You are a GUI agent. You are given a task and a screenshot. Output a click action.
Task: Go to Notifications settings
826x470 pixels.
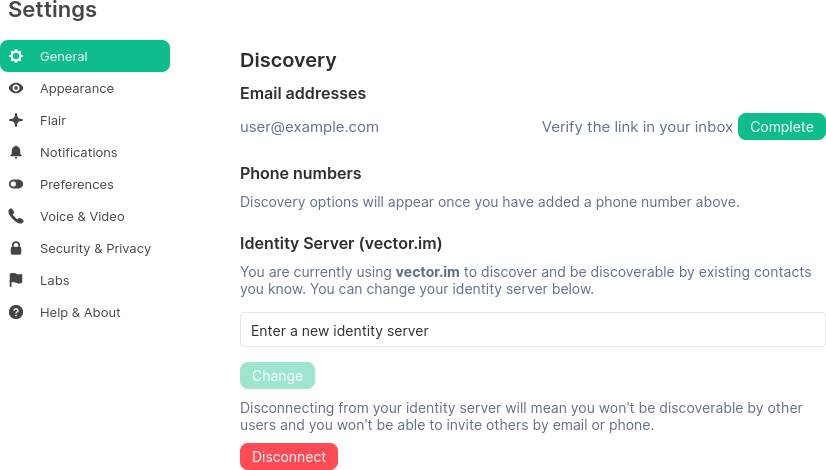pyautogui.click(x=79, y=153)
